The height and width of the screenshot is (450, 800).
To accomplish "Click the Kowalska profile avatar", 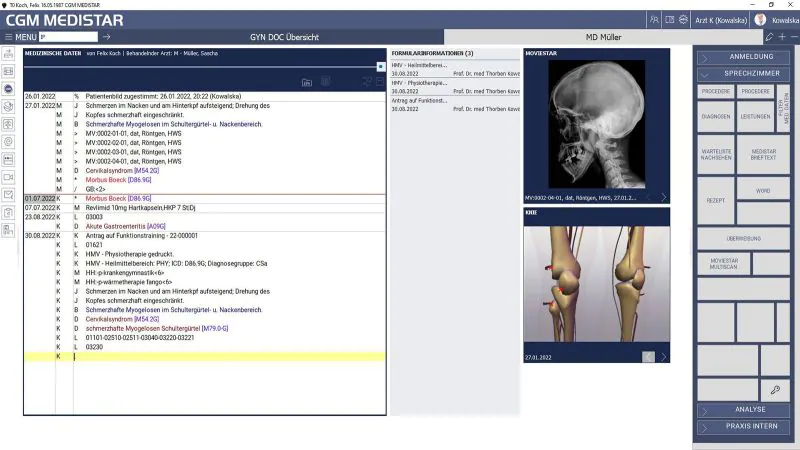I will pos(760,20).
